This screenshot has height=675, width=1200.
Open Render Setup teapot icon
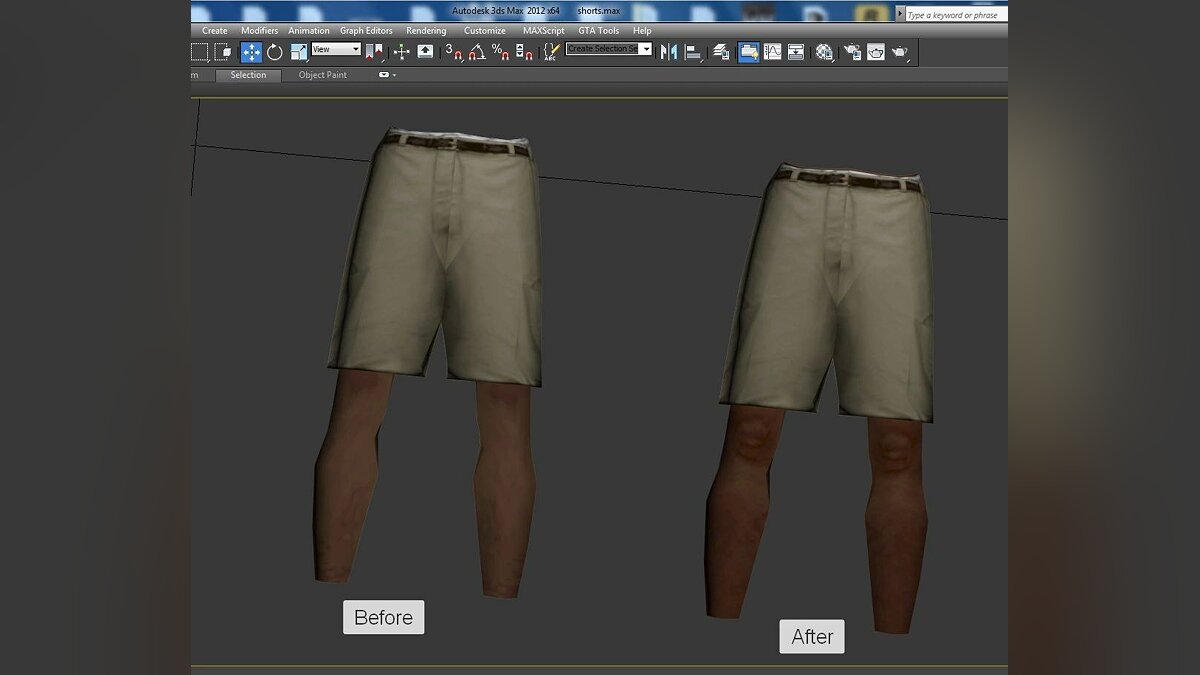coord(852,52)
